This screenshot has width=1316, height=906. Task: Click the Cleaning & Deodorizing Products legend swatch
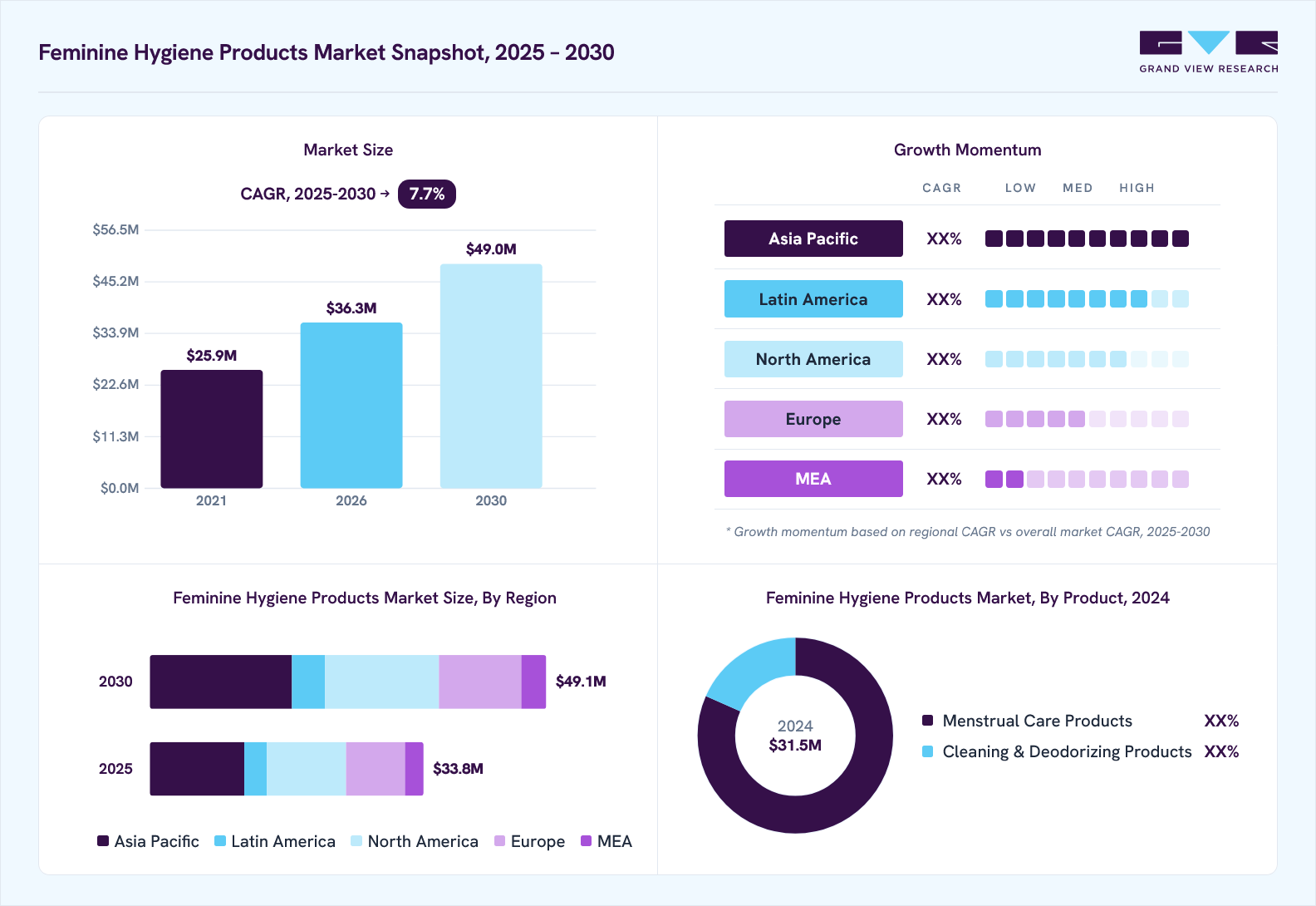coord(928,751)
